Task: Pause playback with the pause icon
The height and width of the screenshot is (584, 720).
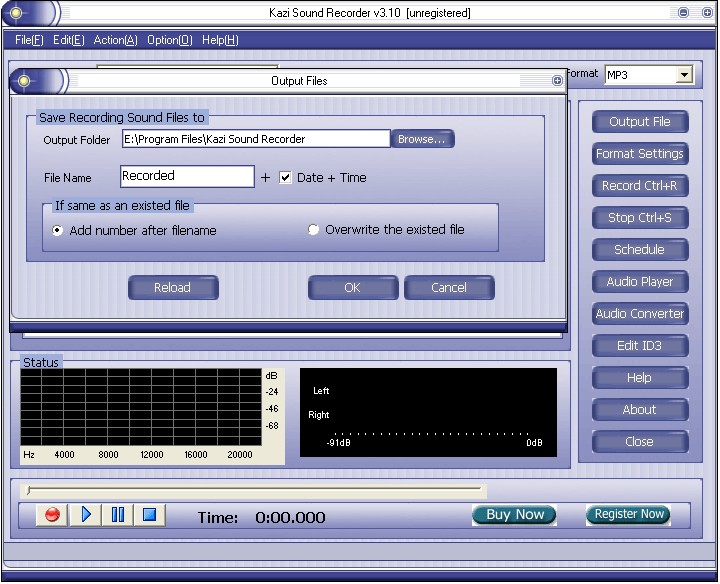Action: click(x=118, y=515)
